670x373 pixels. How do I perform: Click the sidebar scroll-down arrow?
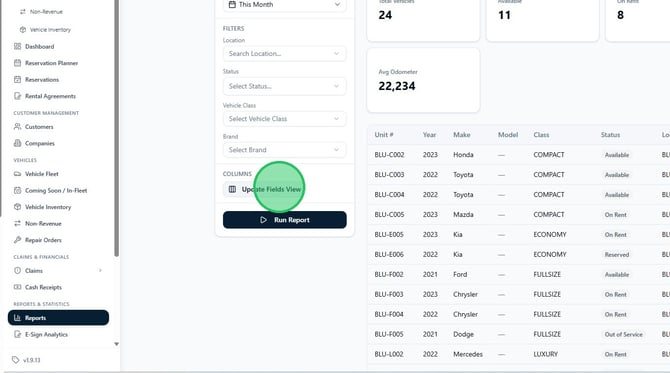coord(117,344)
